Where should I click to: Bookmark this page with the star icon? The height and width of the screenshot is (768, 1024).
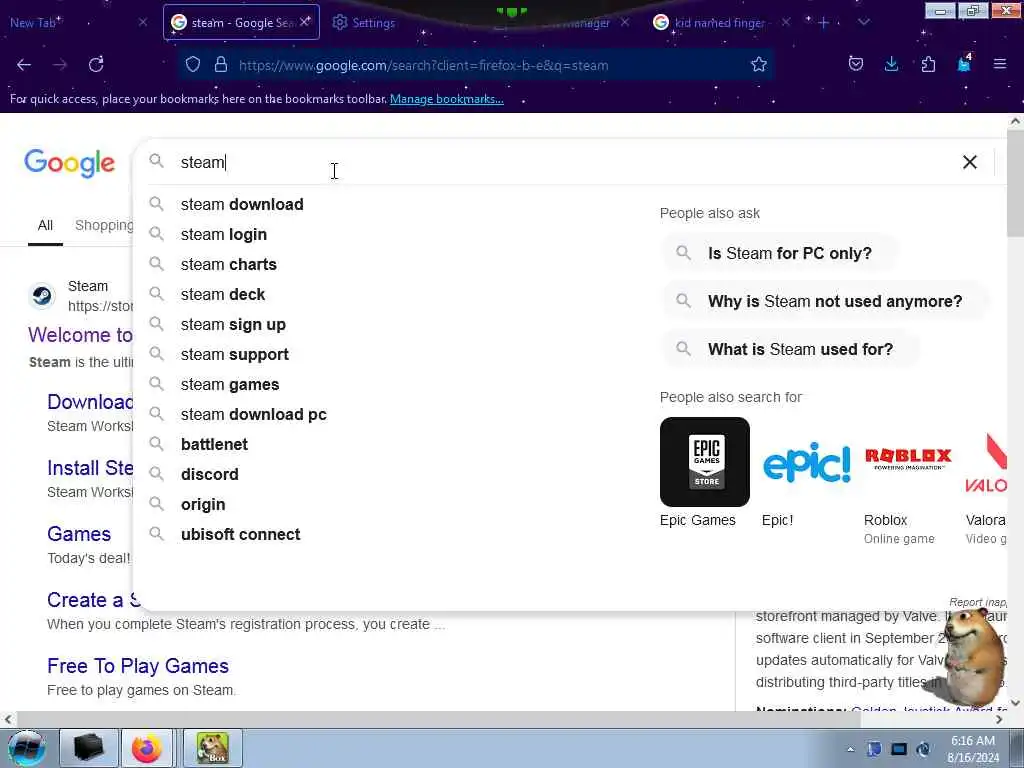(x=758, y=65)
